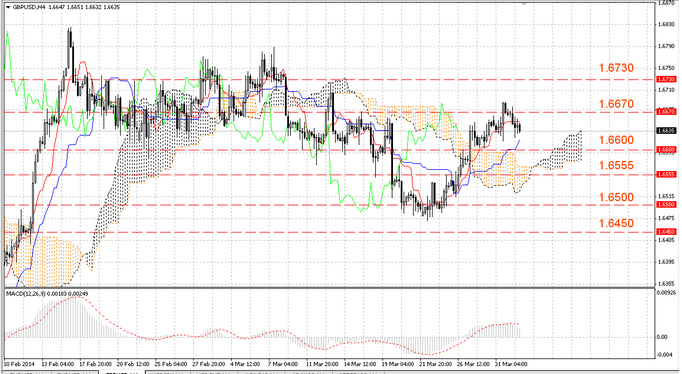
Task: Click the black current price tag on axis
Action: [666, 130]
